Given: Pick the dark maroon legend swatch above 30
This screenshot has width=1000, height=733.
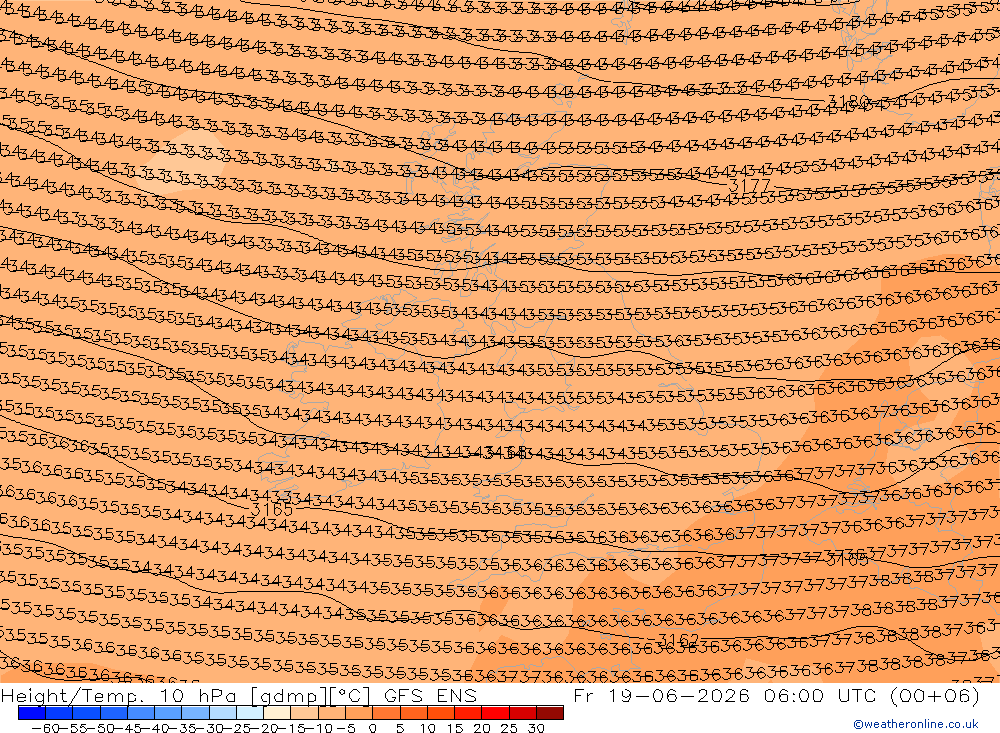Looking at the screenshot, I should (550, 713).
